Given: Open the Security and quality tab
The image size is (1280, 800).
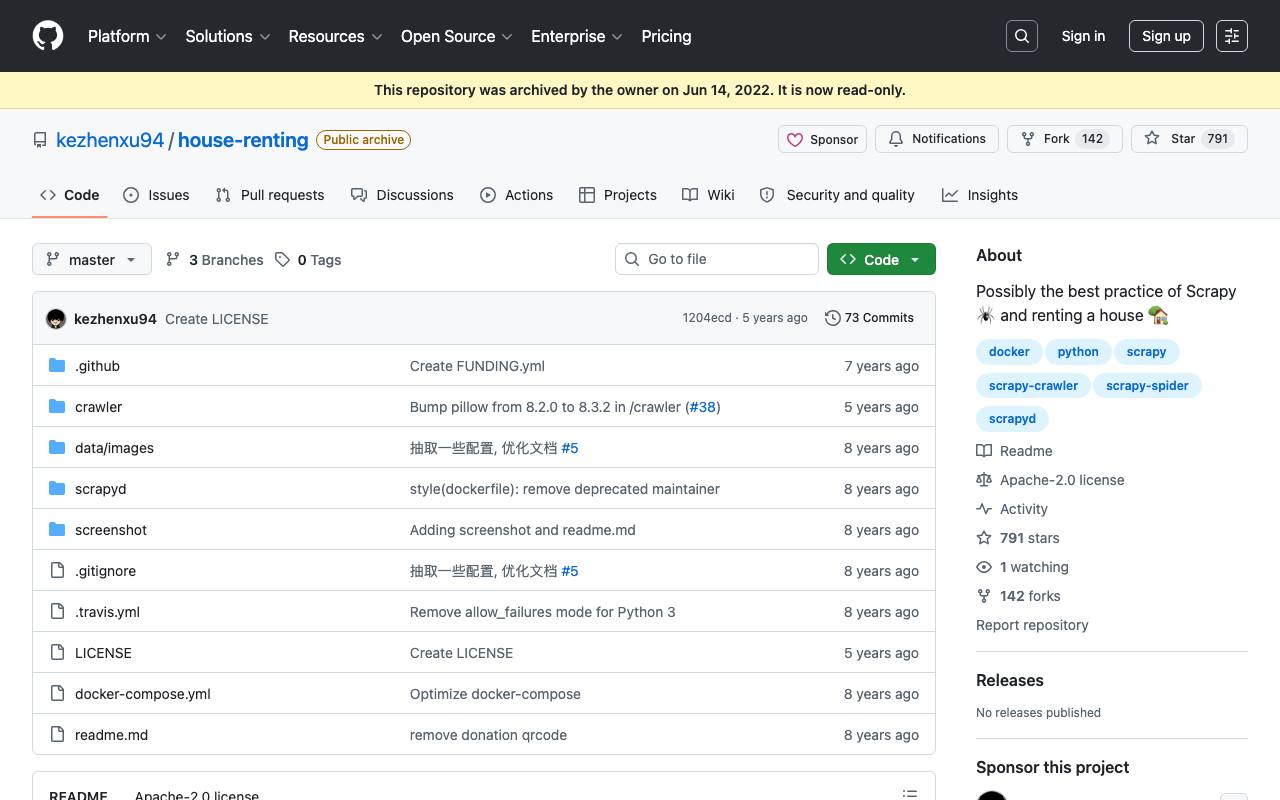Looking at the screenshot, I should tap(837, 195).
